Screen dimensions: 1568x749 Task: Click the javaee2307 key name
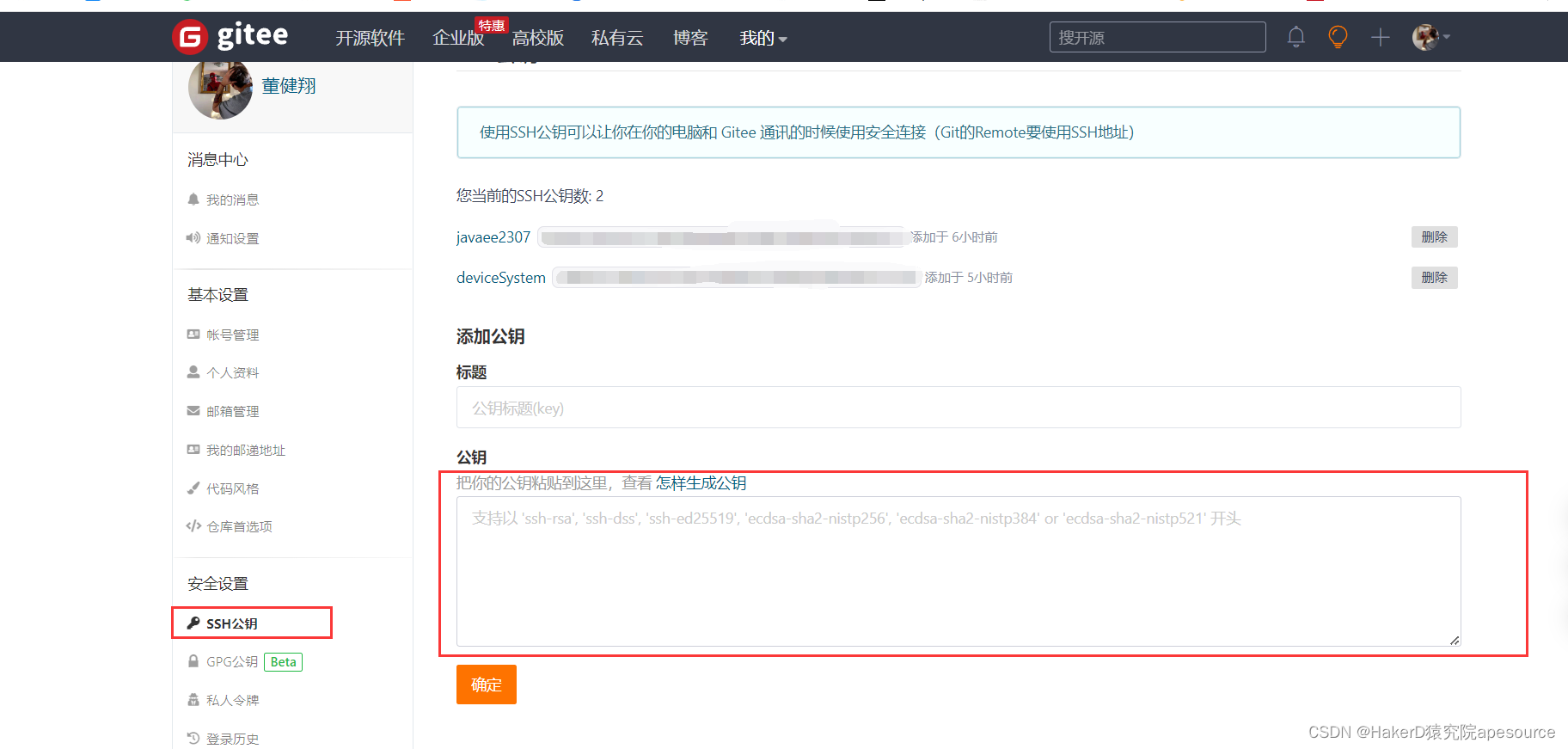tap(493, 237)
